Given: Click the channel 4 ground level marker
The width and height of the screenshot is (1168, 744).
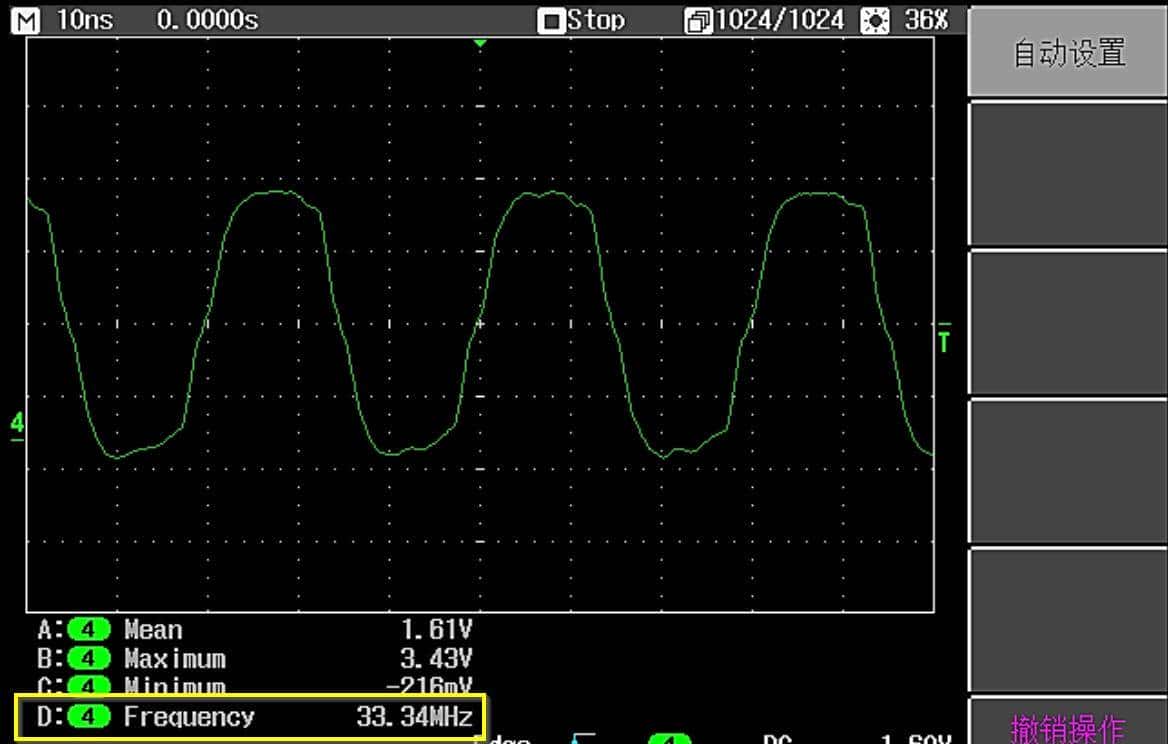Looking at the screenshot, I should point(17,426).
